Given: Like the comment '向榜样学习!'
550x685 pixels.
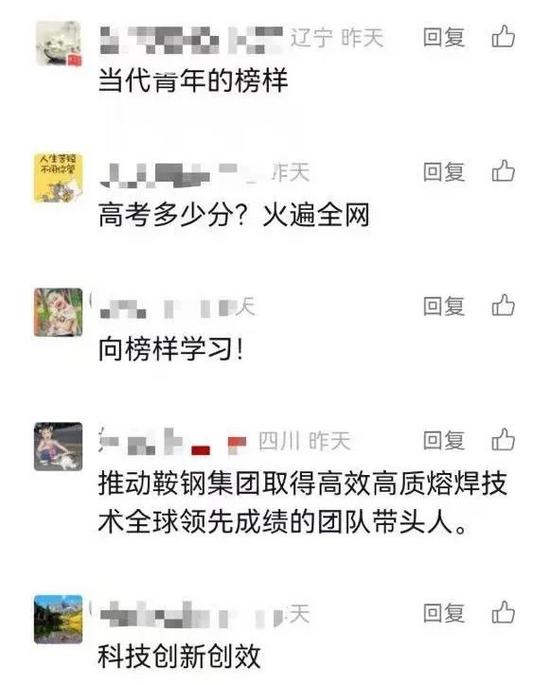Looking at the screenshot, I should tap(503, 305).
